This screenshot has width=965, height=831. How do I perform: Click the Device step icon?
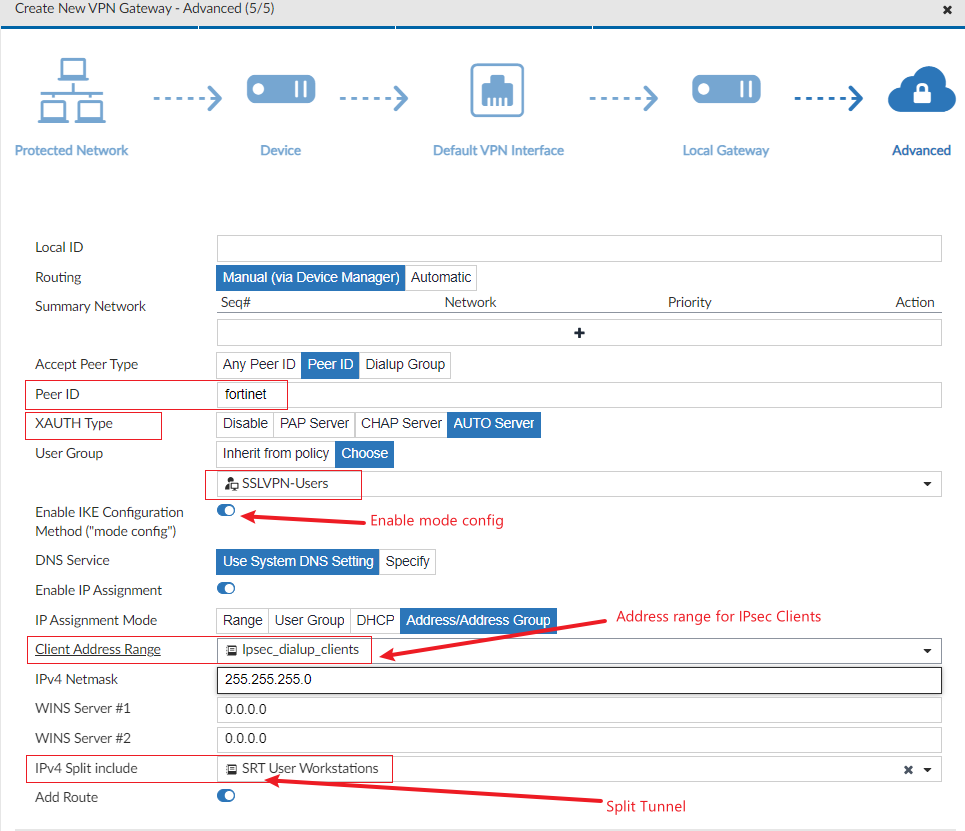tap(281, 89)
